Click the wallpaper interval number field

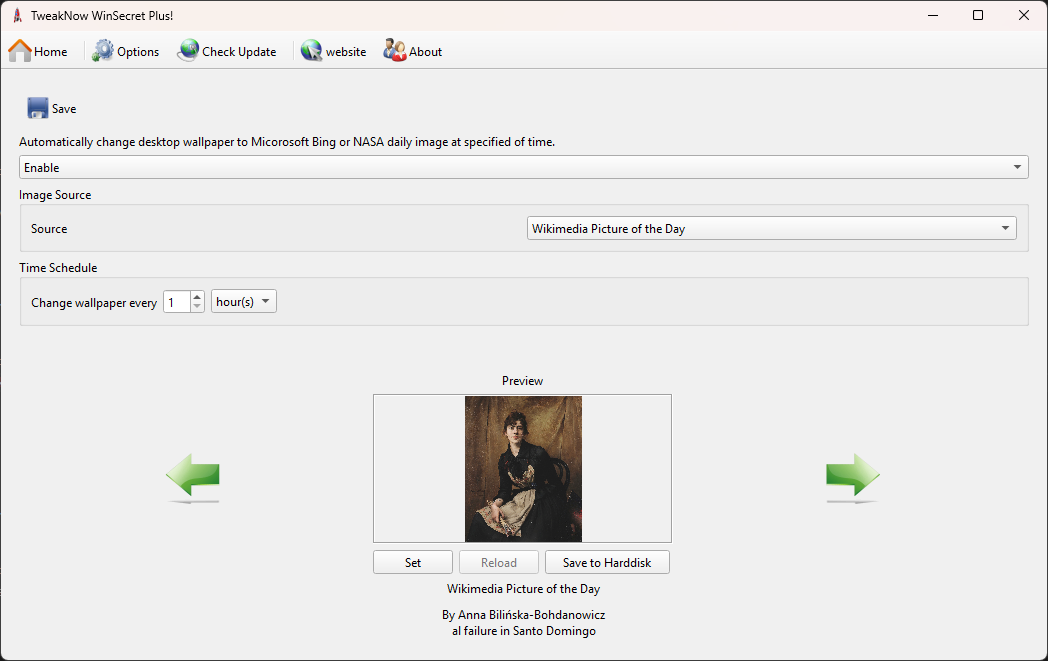176,302
